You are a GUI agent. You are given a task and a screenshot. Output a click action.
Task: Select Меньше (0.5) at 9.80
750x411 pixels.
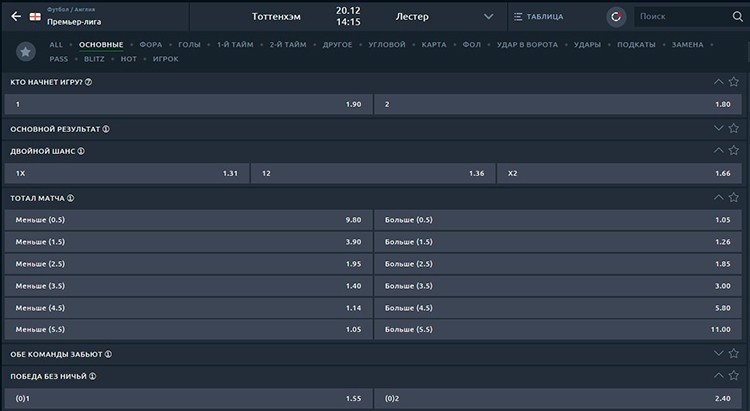[188, 220]
